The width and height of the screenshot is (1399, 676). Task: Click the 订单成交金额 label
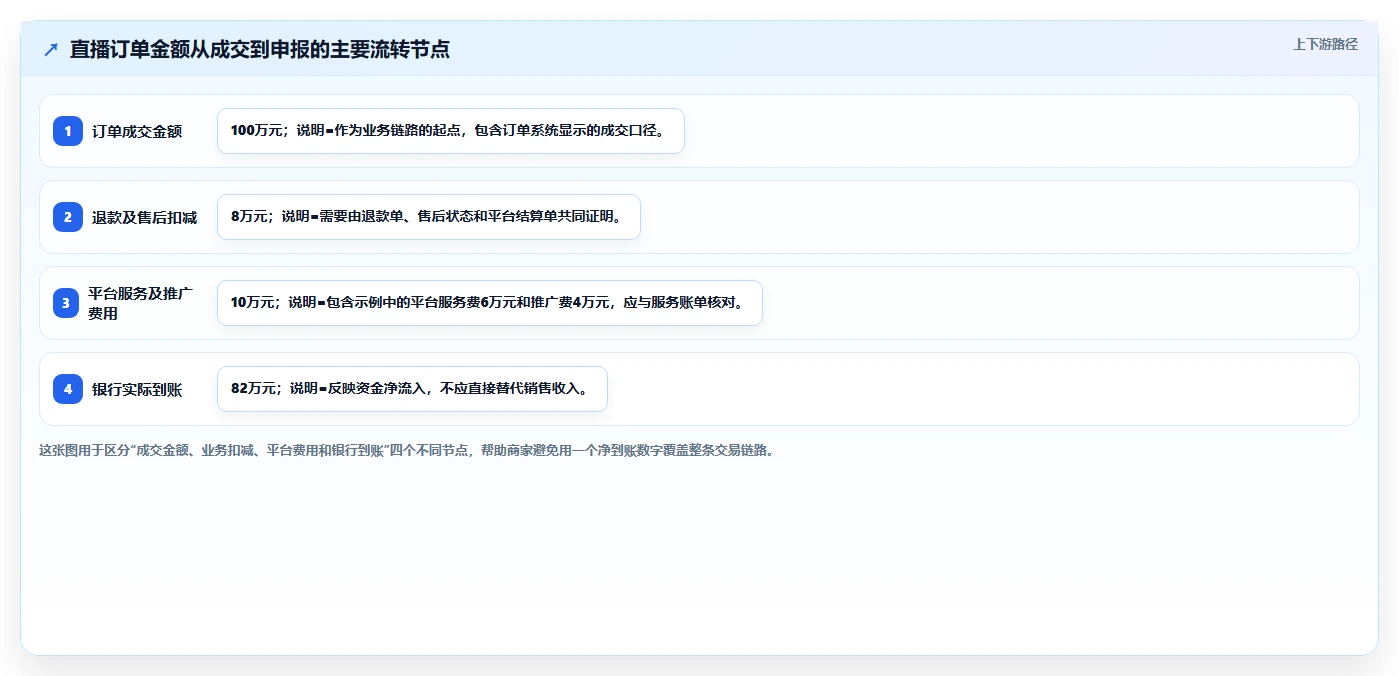[137, 131]
